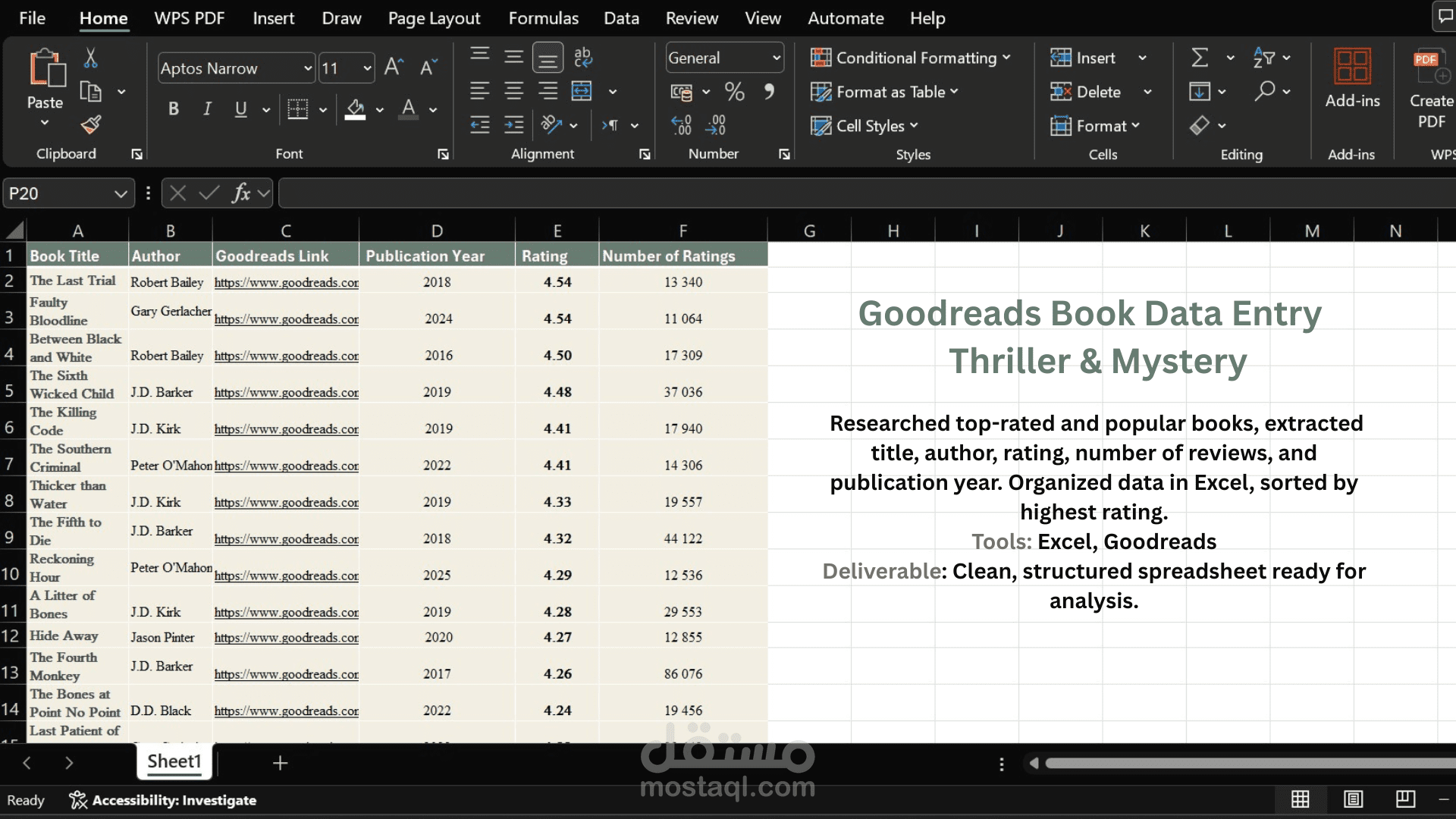This screenshot has height=819, width=1456.
Task: Open the Review ribbon menu
Action: pos(691,17)
